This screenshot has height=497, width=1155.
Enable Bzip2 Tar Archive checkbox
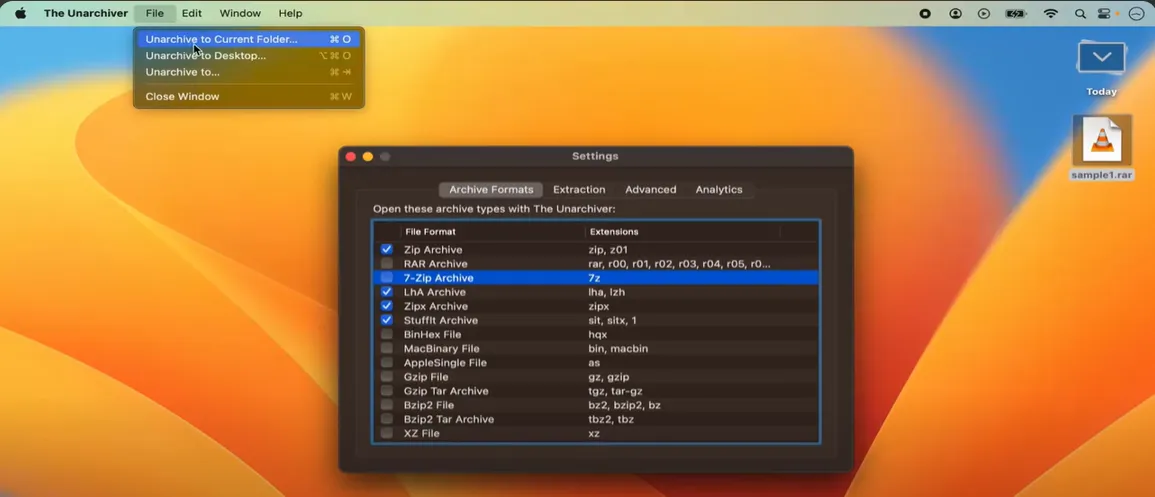(387, 419)
